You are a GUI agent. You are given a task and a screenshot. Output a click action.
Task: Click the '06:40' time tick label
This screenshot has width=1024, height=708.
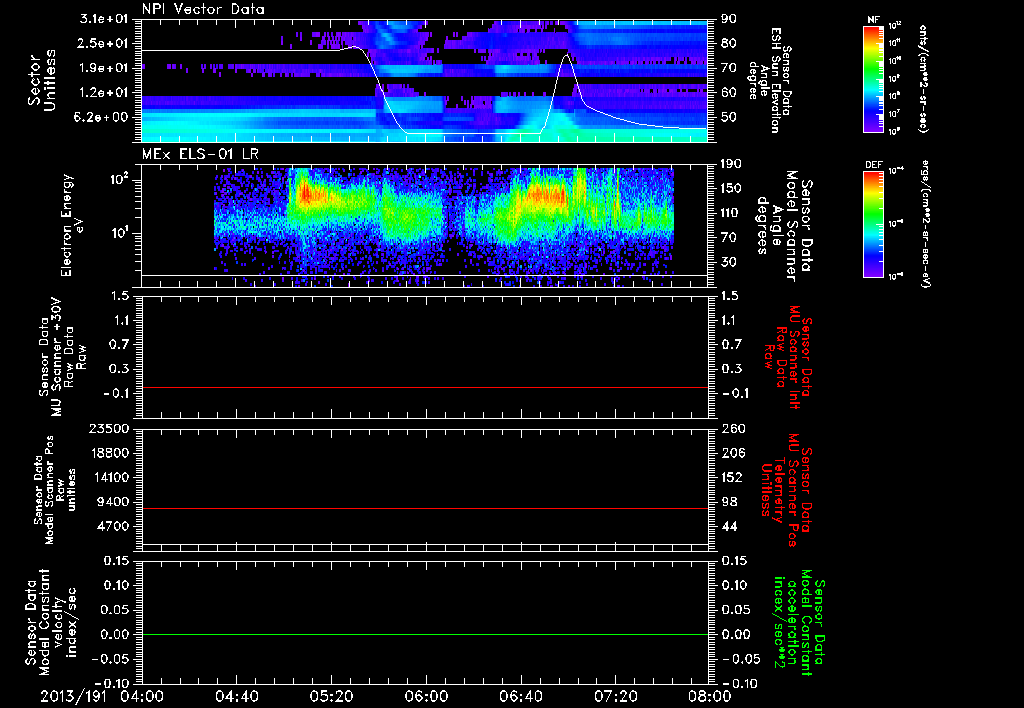point(520,696)
